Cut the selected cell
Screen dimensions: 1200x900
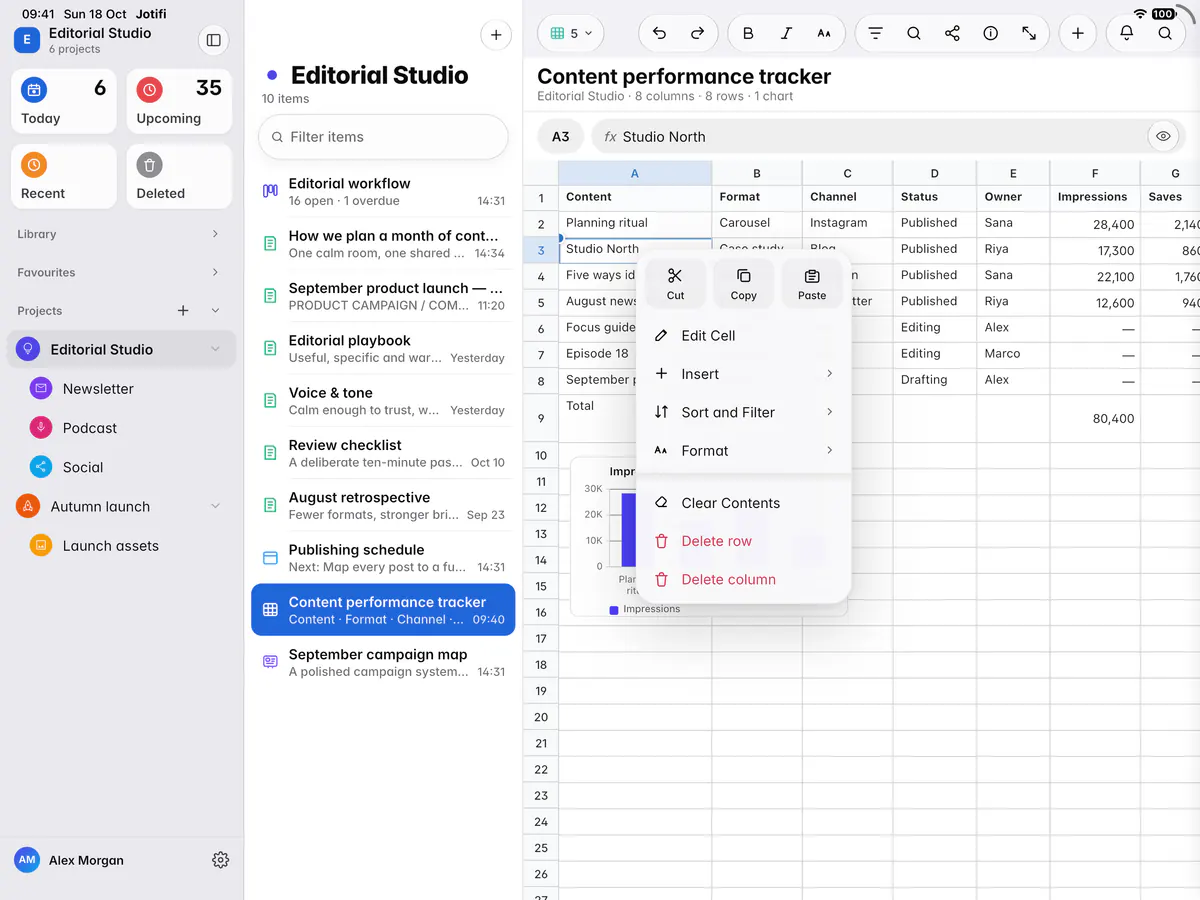coord(675,283)
